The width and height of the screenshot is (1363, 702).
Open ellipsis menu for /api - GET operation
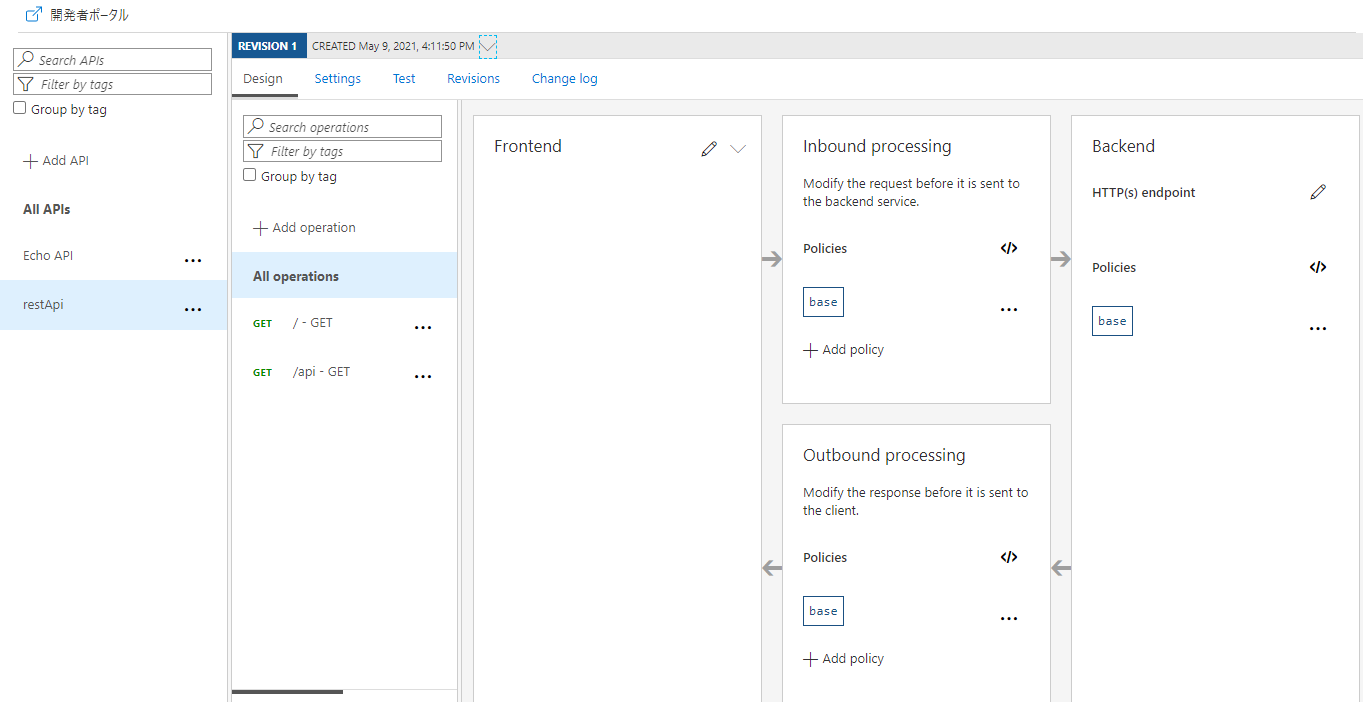point(423,377)
